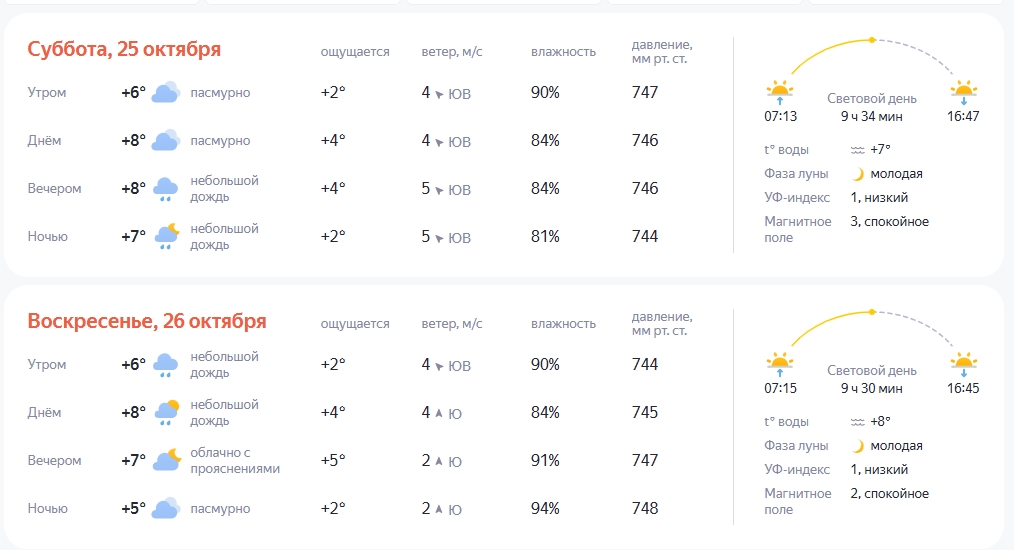The height and width of the screenshot is (550, 1014).
Task: Click Sunday night wind direction arrow
Action: 439,509
